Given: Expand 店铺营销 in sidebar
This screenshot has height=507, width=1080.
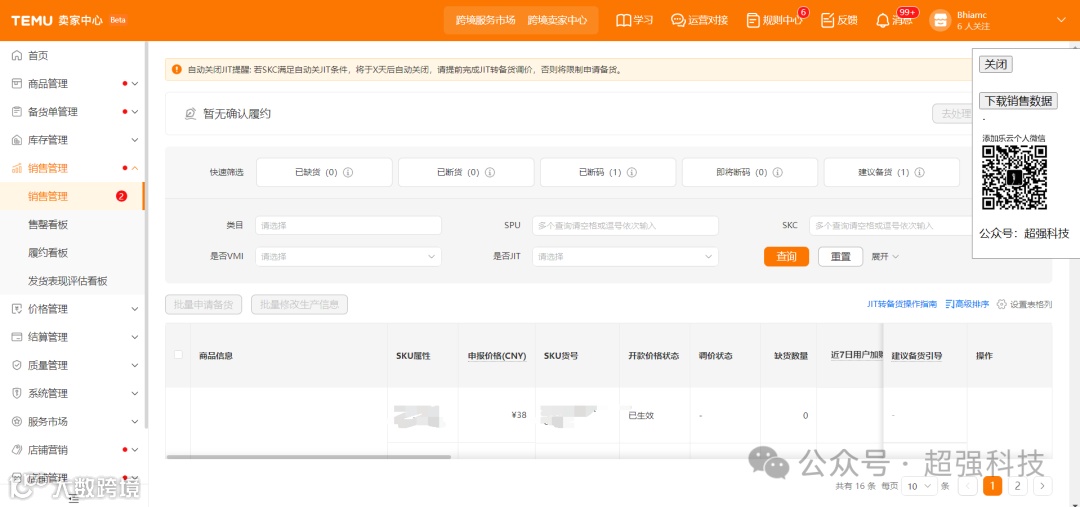Looking at the screenshot, I should tap(135, 450).
